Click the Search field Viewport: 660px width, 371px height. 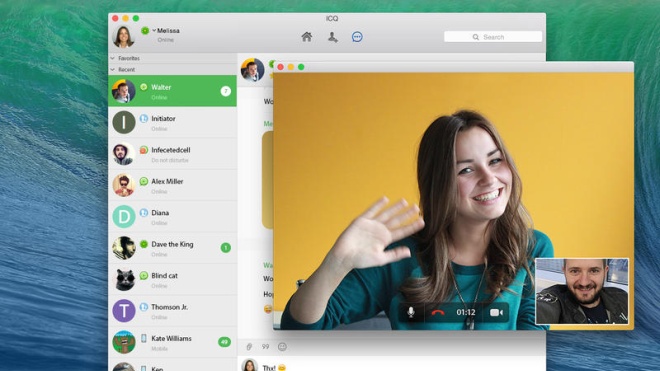[x=492, y=37]
